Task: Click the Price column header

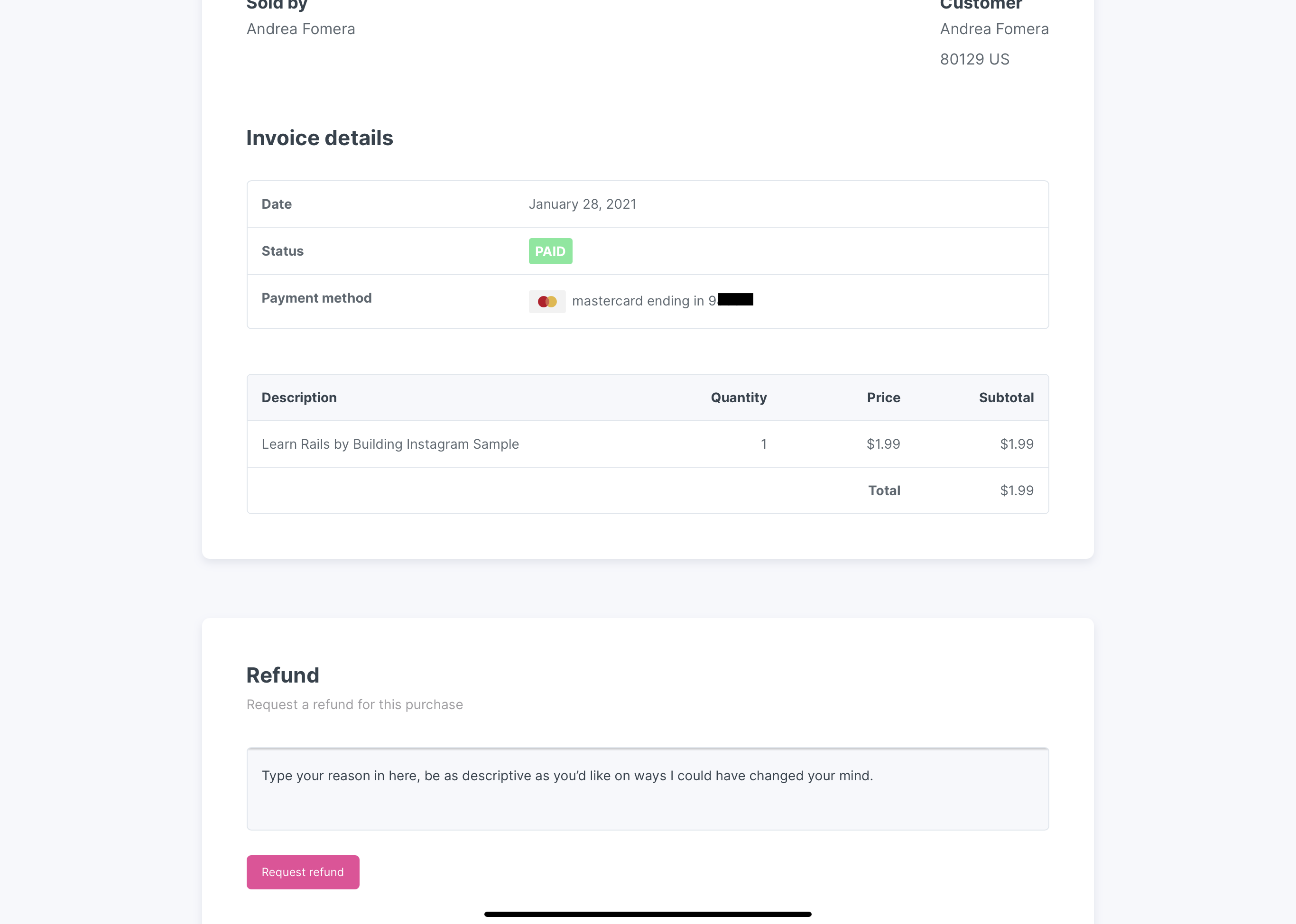Action: click(883, 397)
